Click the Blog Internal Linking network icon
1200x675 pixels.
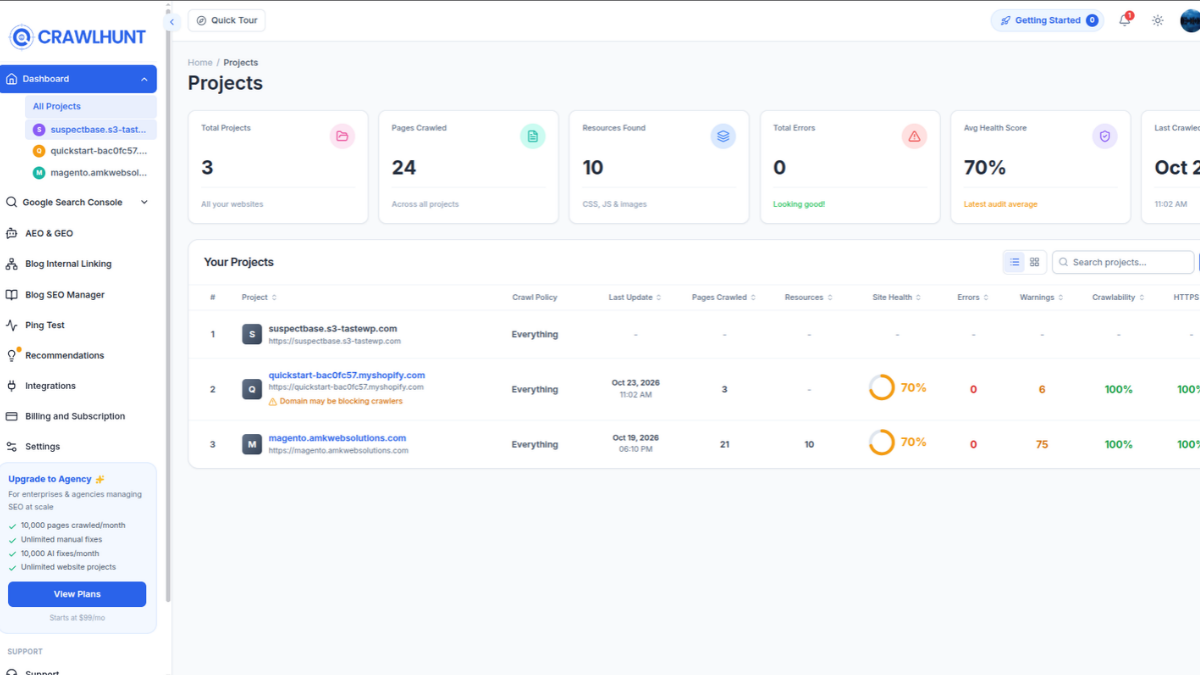[12, 264]
